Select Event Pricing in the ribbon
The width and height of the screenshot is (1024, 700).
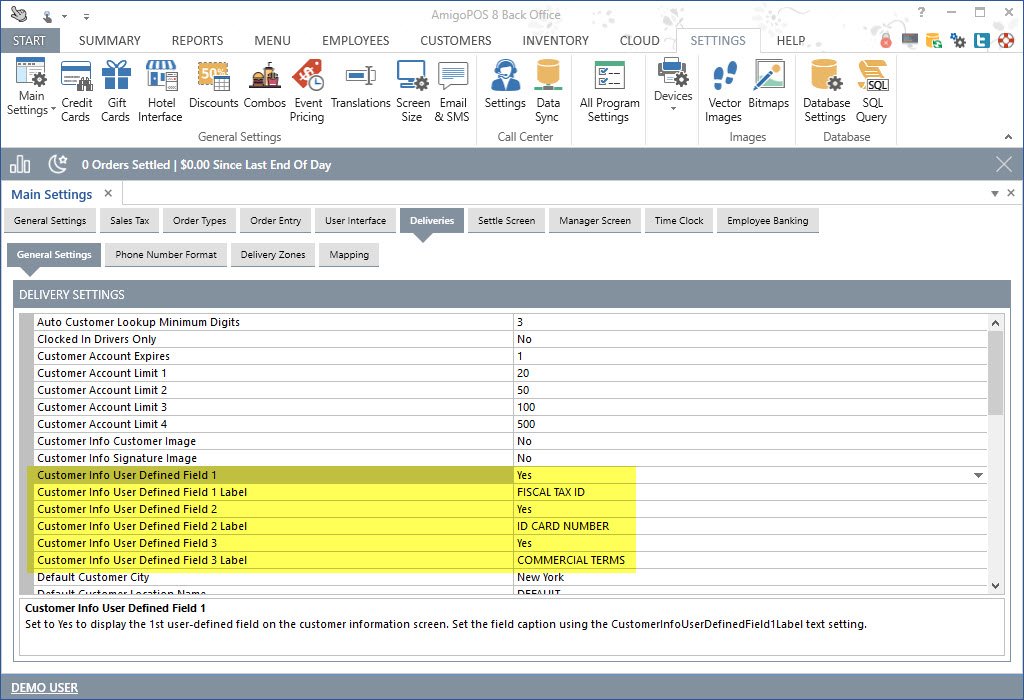[307, 90]
